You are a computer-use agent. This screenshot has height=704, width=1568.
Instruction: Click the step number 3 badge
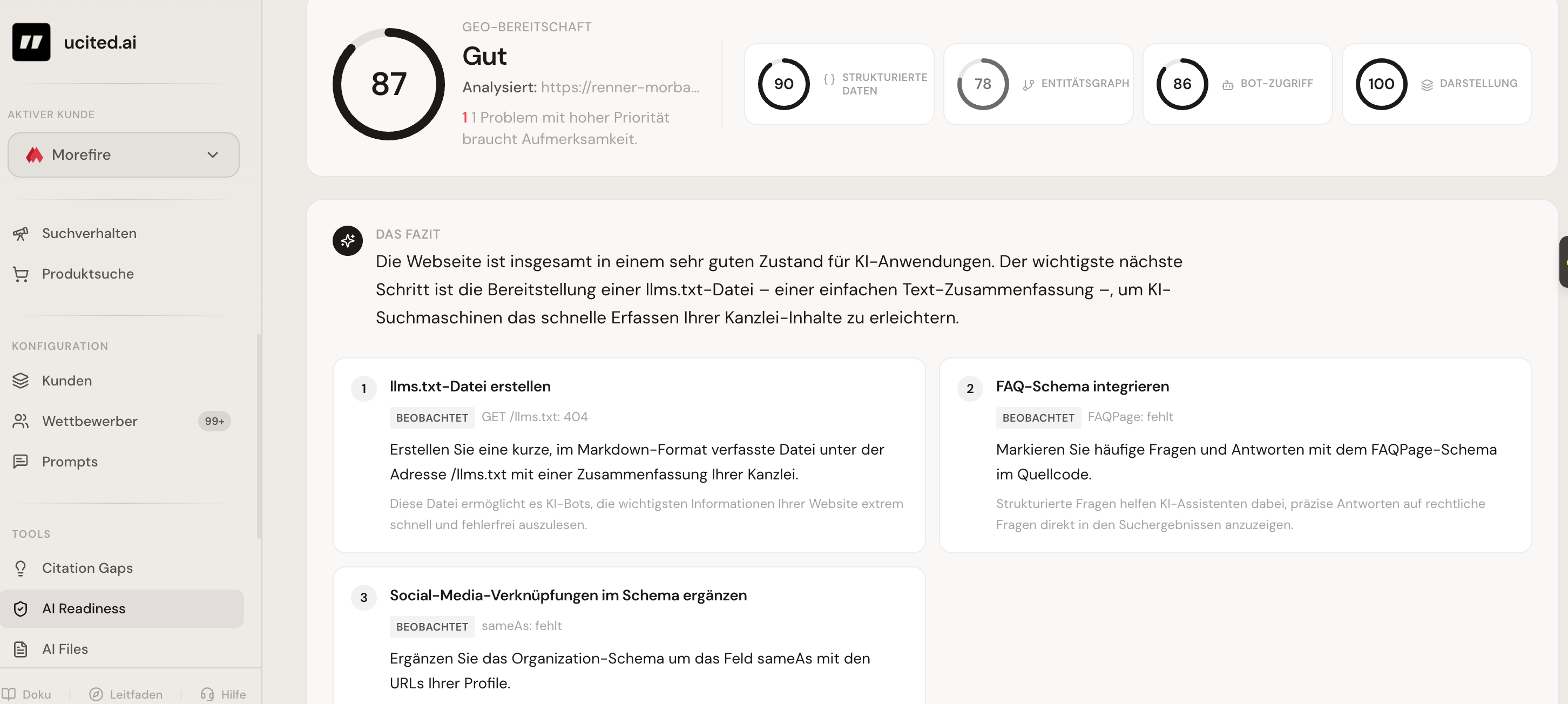tap(363, 597)
